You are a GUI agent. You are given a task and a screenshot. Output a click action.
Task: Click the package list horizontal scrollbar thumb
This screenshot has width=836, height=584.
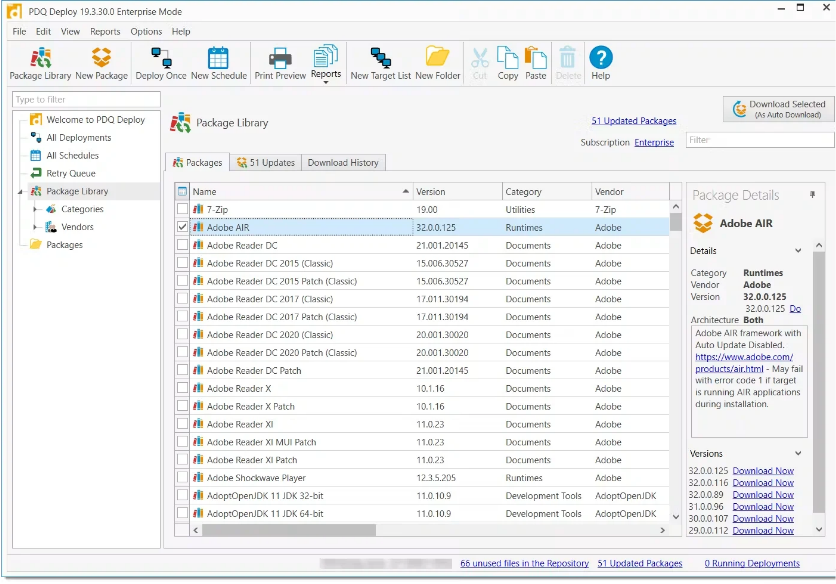point(288,530)
